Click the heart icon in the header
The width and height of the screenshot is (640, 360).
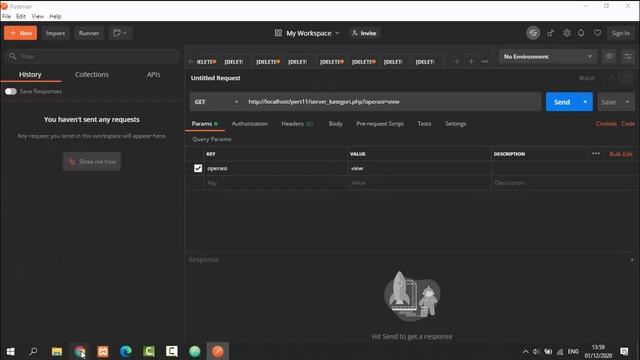point(597,33)
